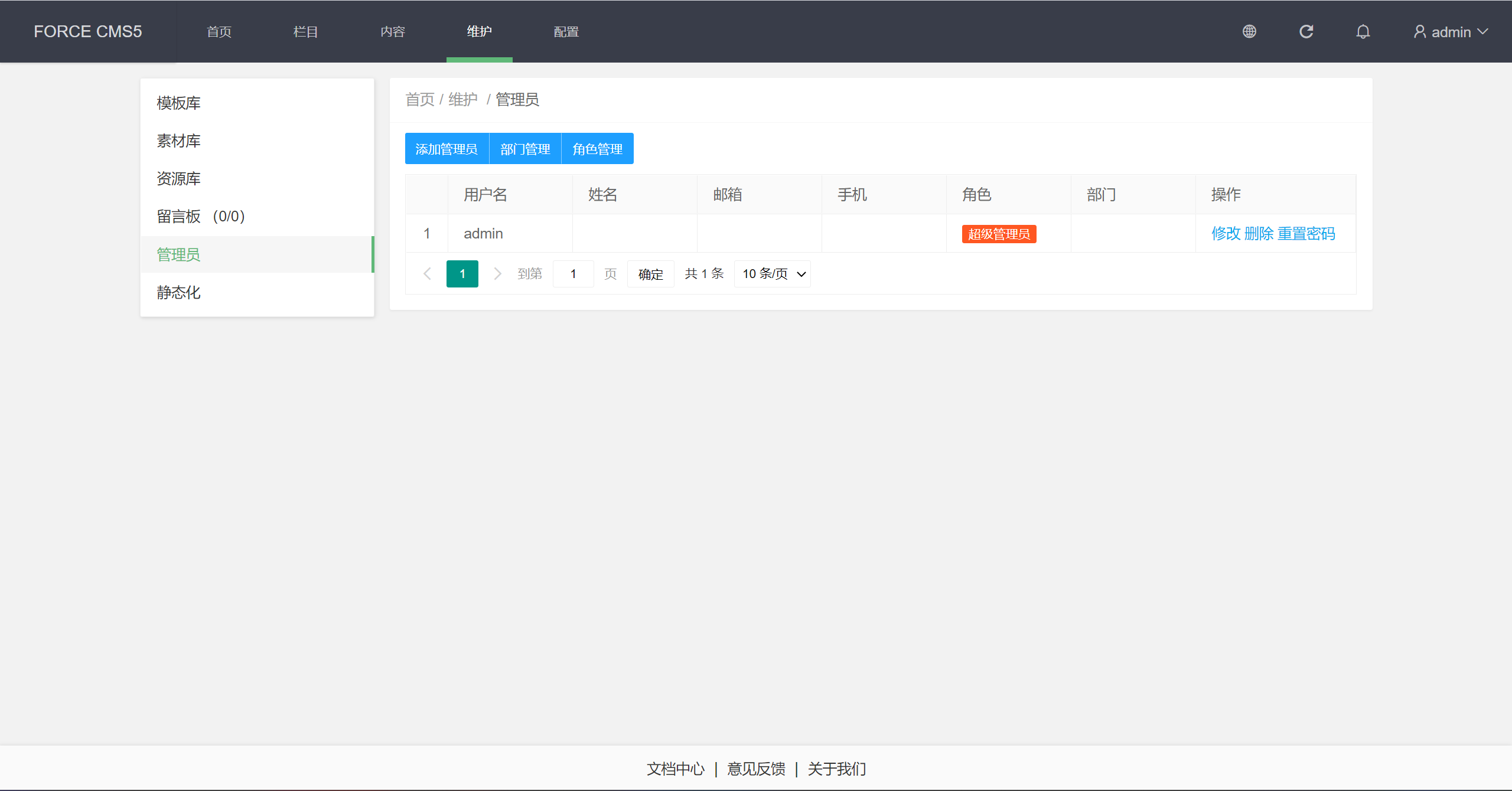Open the 栏目 top menu
1512x791 pixels.
pos(306,31)
